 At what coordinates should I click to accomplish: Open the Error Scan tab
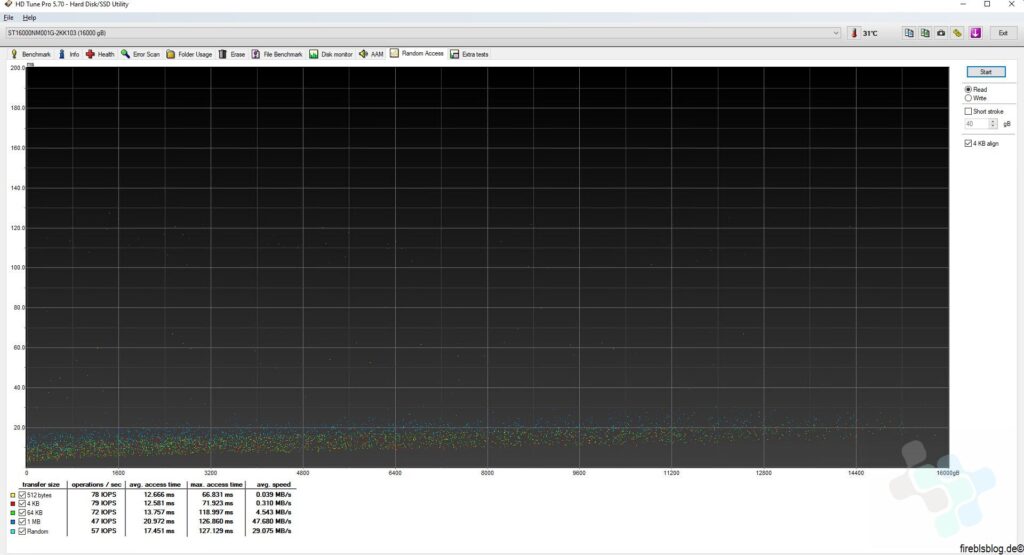tap(140, 54)
